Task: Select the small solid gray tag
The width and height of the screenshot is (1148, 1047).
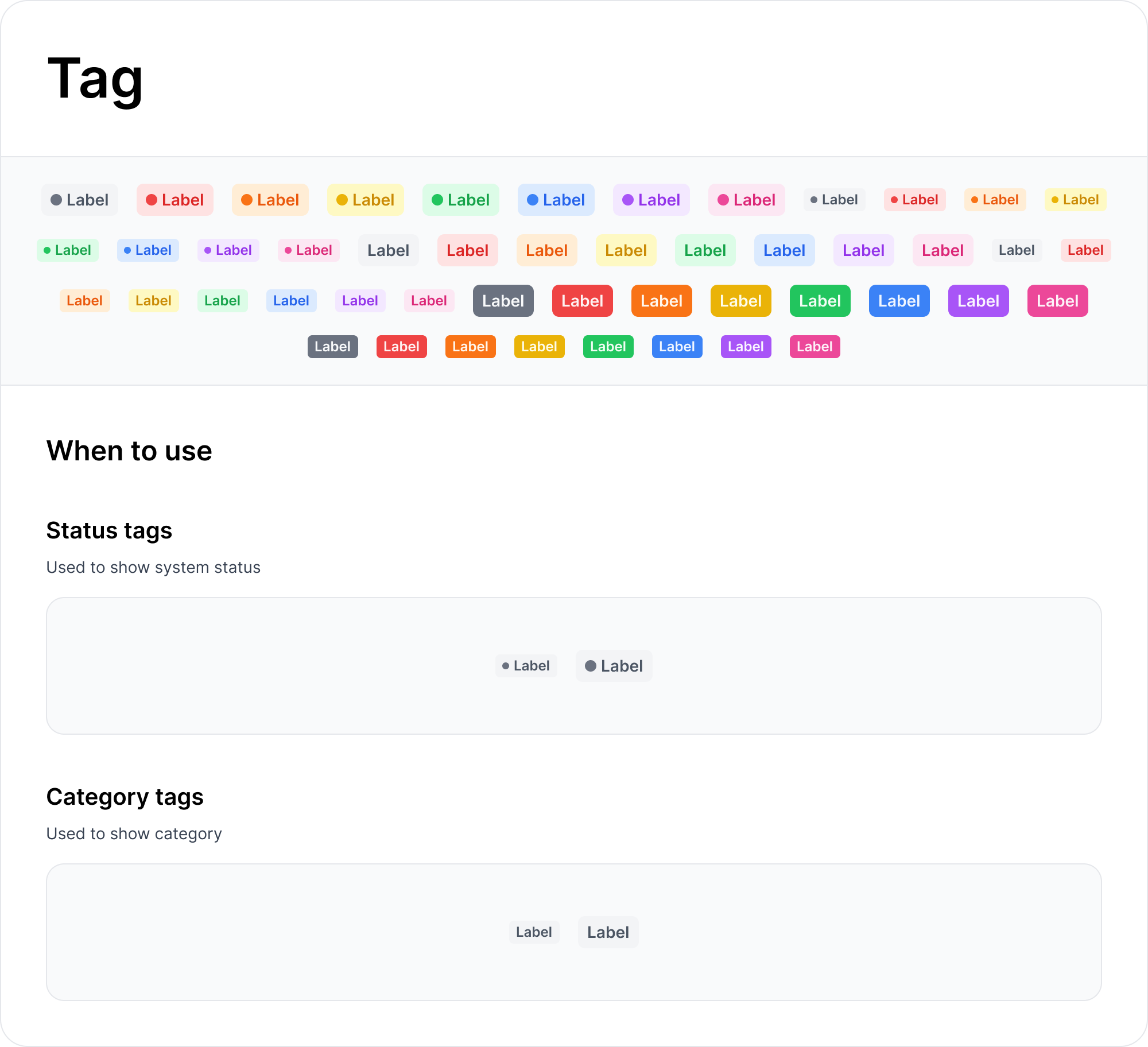Action: tap(333, 347)
